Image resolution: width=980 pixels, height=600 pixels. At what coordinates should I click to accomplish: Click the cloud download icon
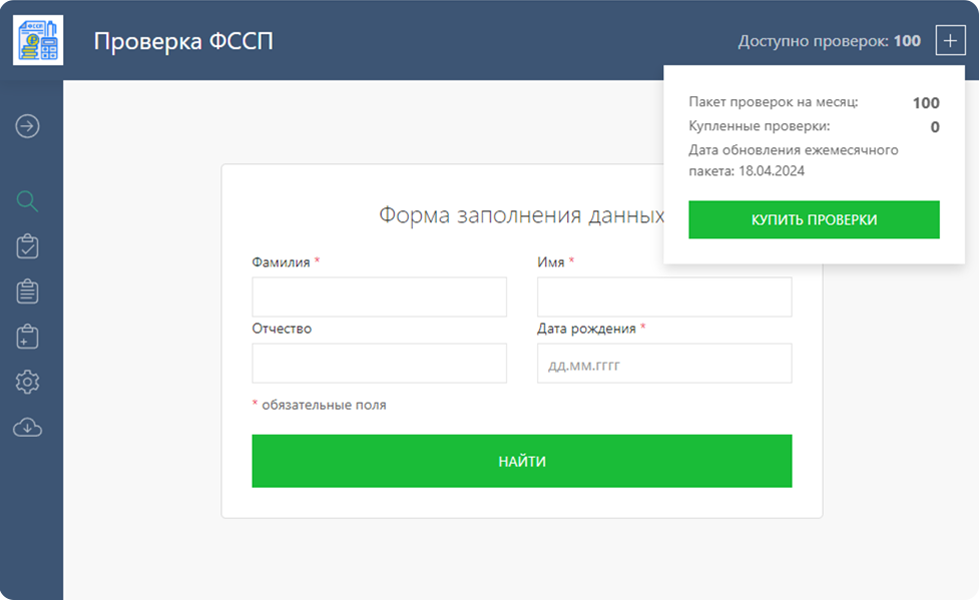(28, 427)
